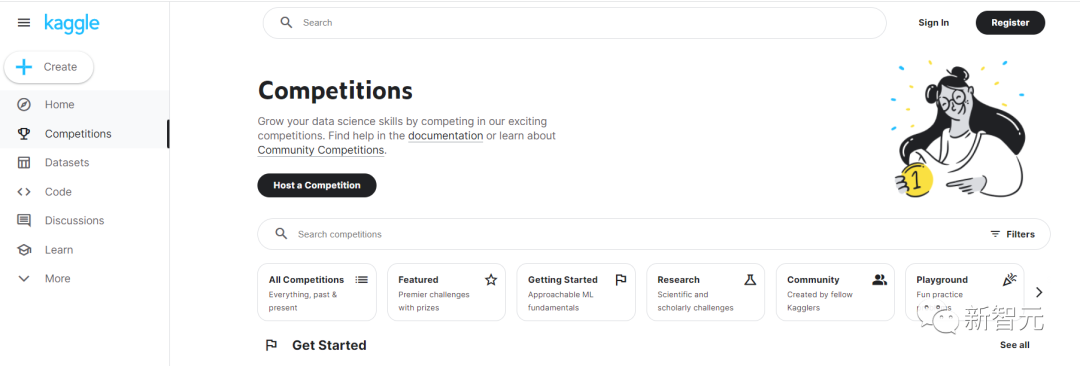The image size is (1080, 366).
Task: Show more categories with right chevron
Action: 1039,292
